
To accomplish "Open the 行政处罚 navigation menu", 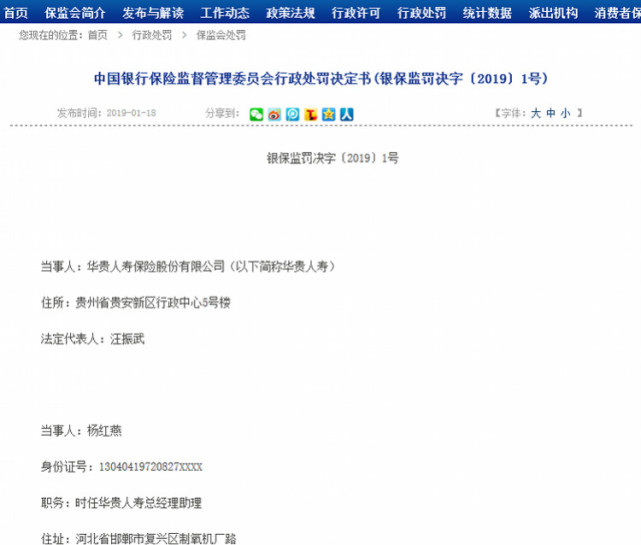I will pos(422,13).
